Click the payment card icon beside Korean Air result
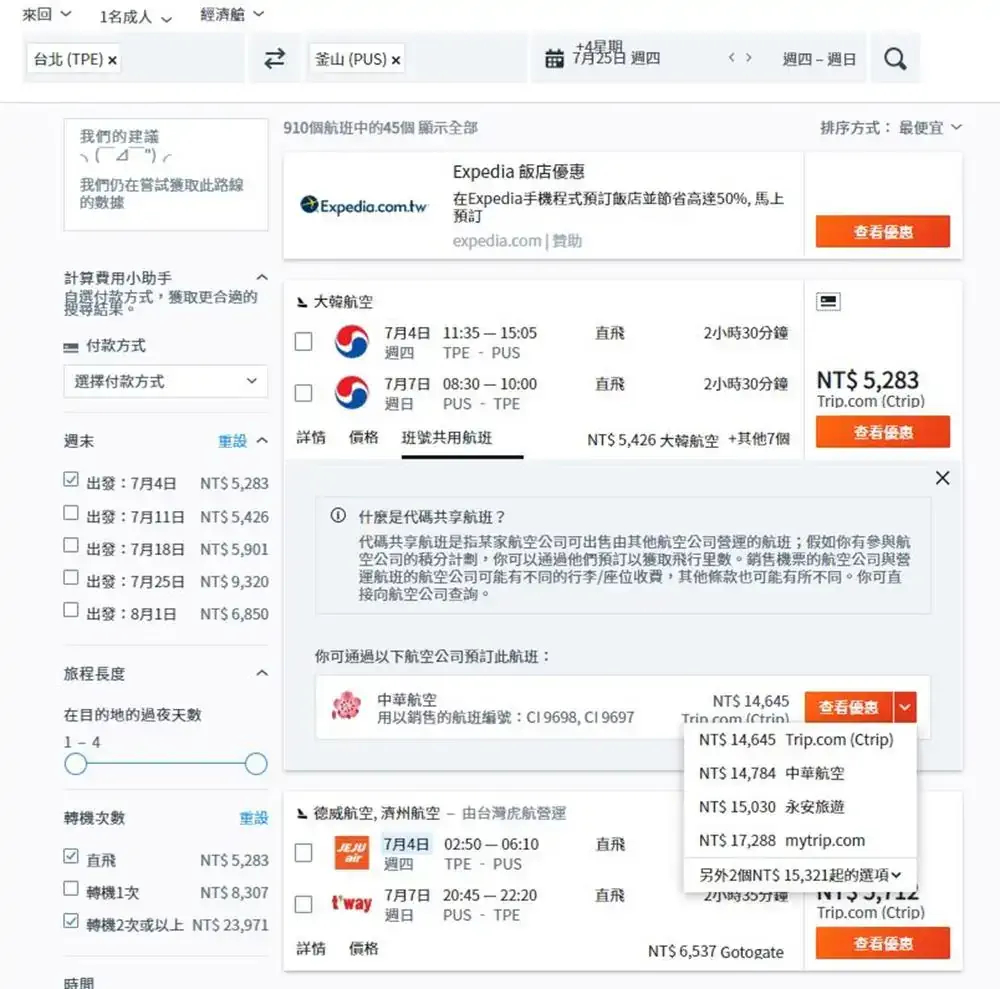 (x=828, y=301)
